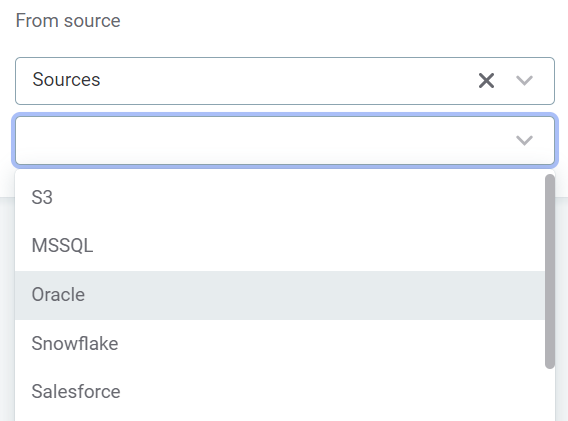Click blank space between Sources text and X
The width and height of the screenshot is (568, 421).
pos(290,80)
